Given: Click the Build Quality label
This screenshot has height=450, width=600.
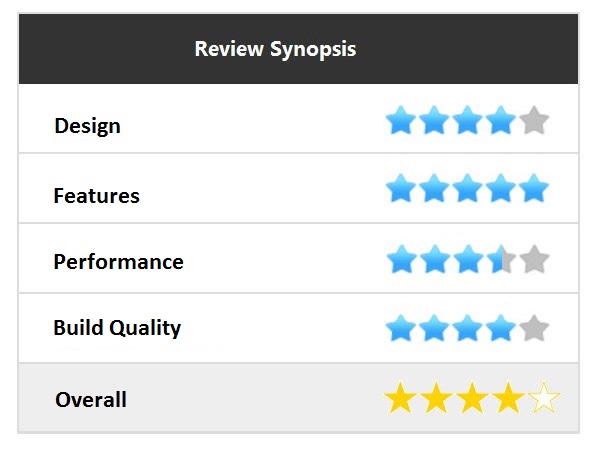Looking at the screenshot, I should (117, 328).
